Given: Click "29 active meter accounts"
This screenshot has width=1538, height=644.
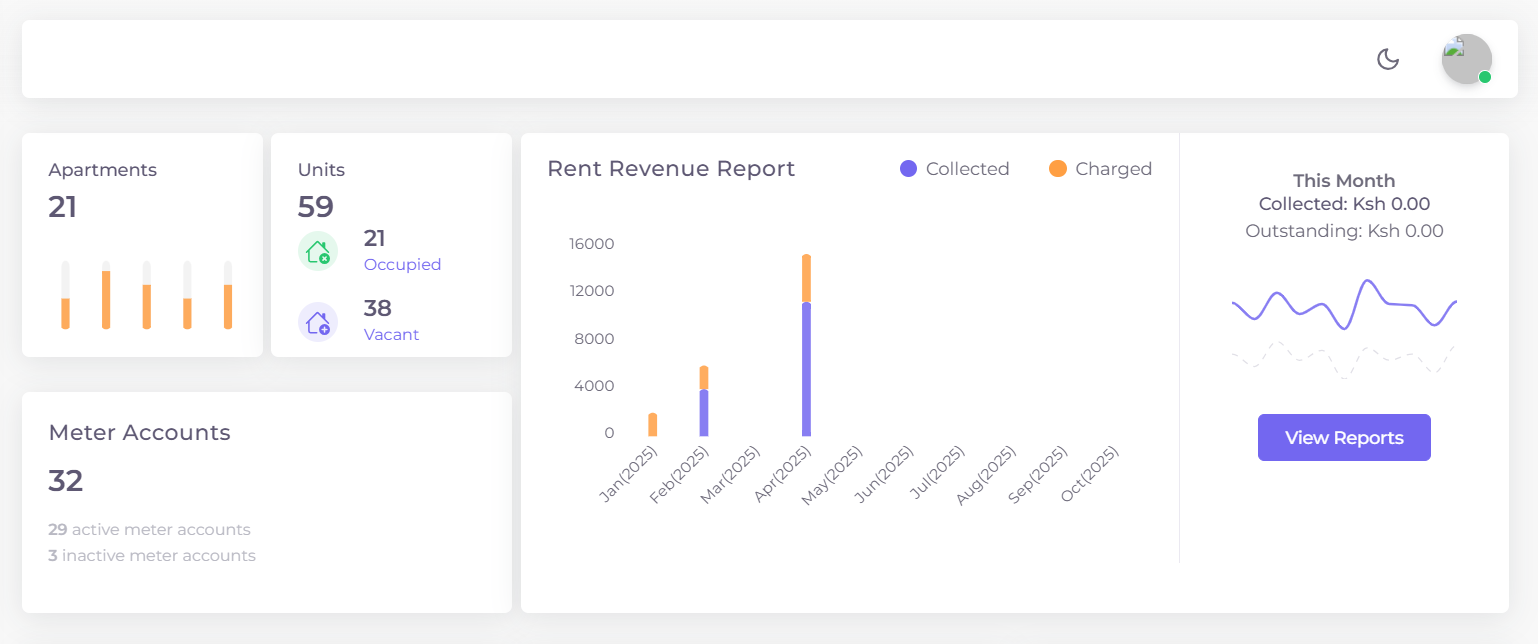Looking at the screenshot, I should click(x=149, y=529).
